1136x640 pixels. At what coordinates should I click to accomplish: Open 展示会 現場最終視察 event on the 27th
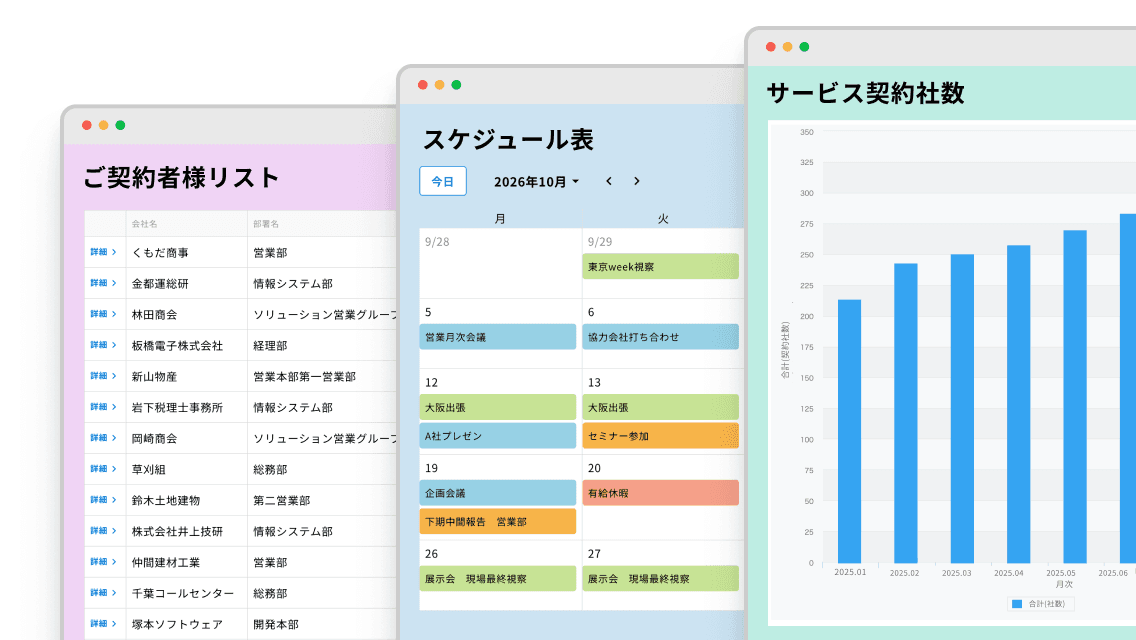[661, 578]
